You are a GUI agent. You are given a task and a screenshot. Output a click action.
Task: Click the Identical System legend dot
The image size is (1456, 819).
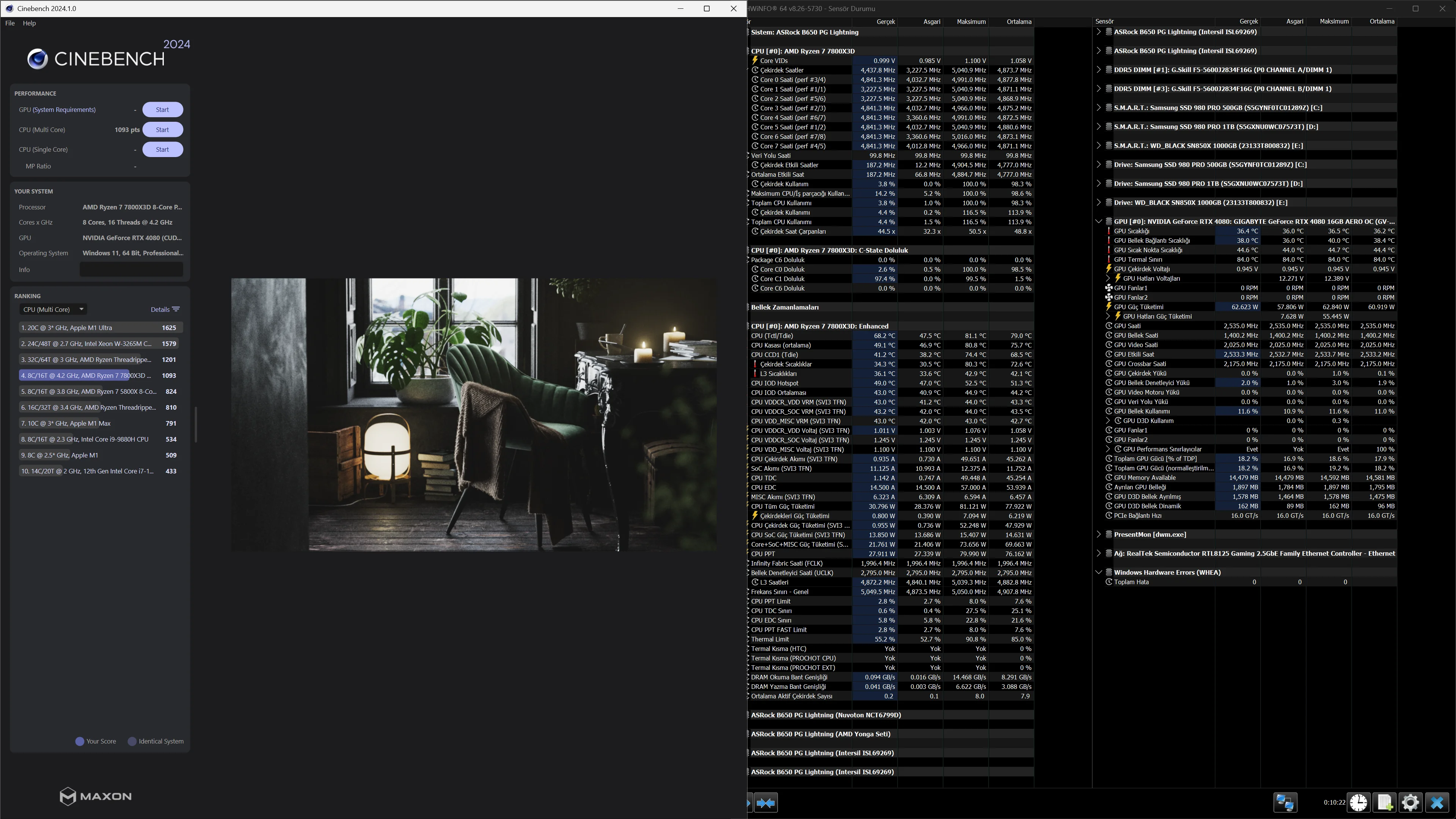132,742
